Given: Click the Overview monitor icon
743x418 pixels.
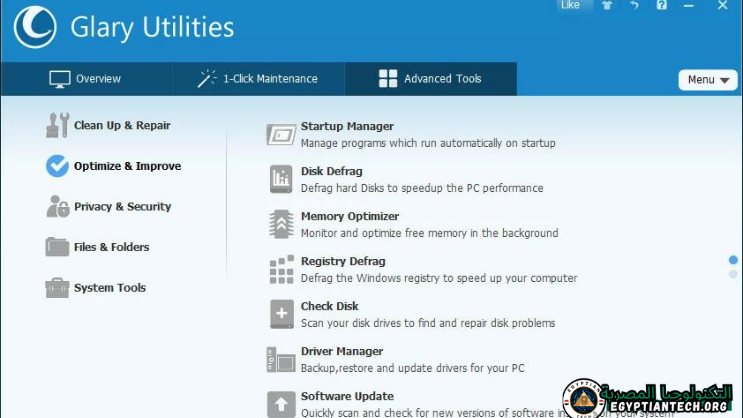Looking at the screenshot, I should tap(60, 79).
